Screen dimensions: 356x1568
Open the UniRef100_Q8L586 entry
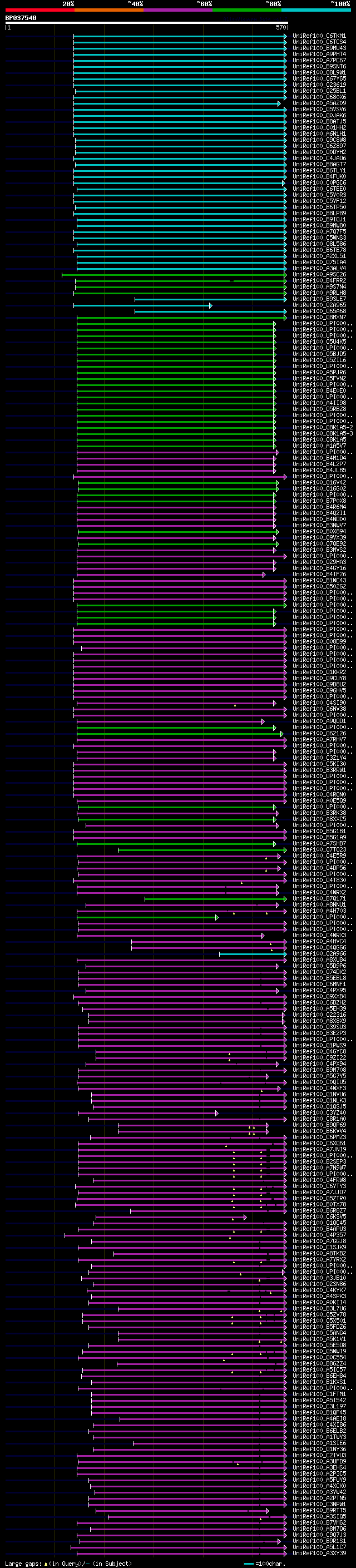pyautogui.click(x=319, y=244)
